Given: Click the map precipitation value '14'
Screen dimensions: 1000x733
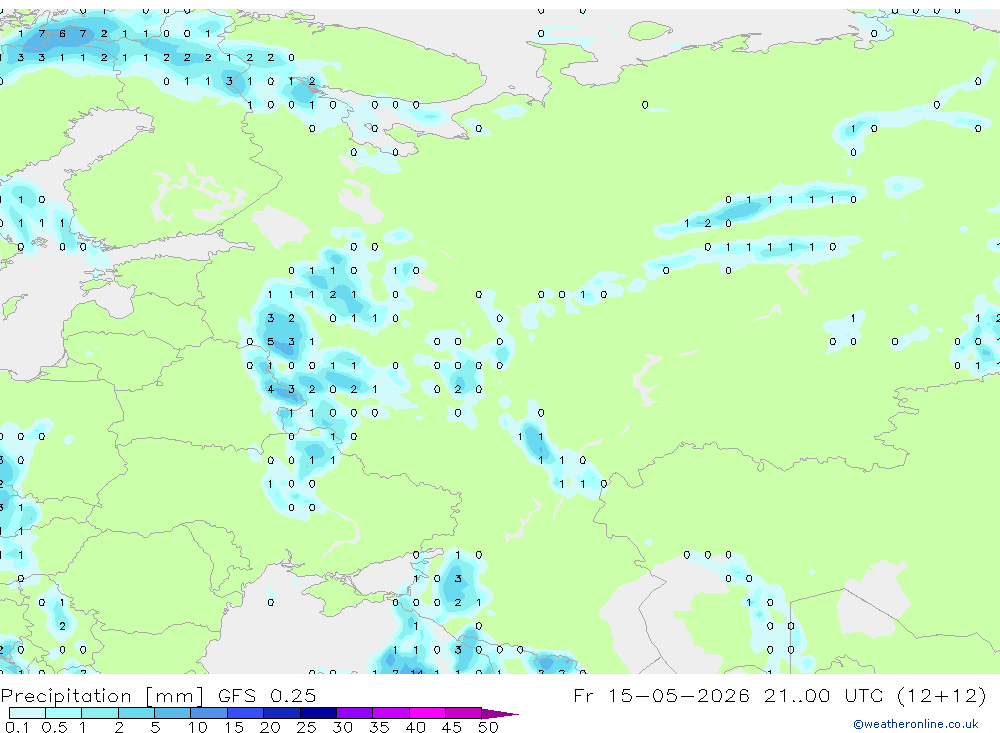Looking at the screenshot, I should (x=416, y=672).
